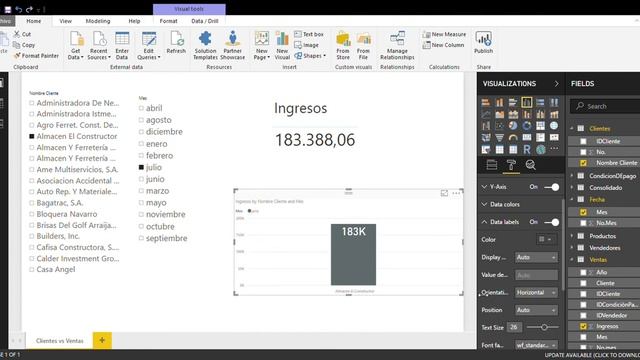The width and height of the screenshot is (640, 360).
Task: Open Solution Templates
Action: tap(205, 46)
